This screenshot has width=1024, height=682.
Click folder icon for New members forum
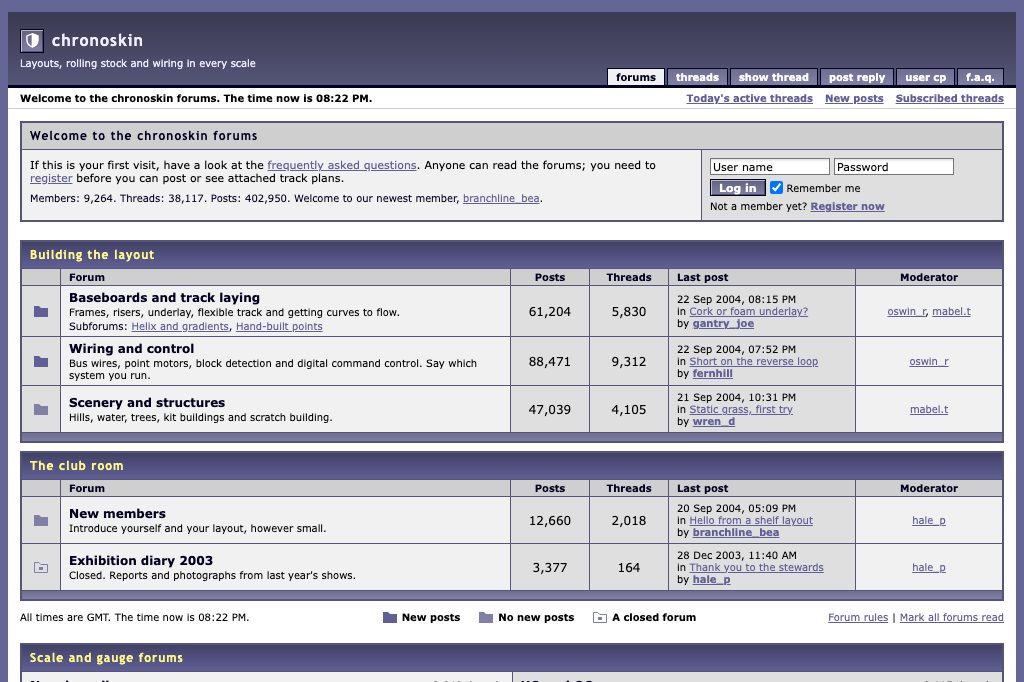point(41,521)
